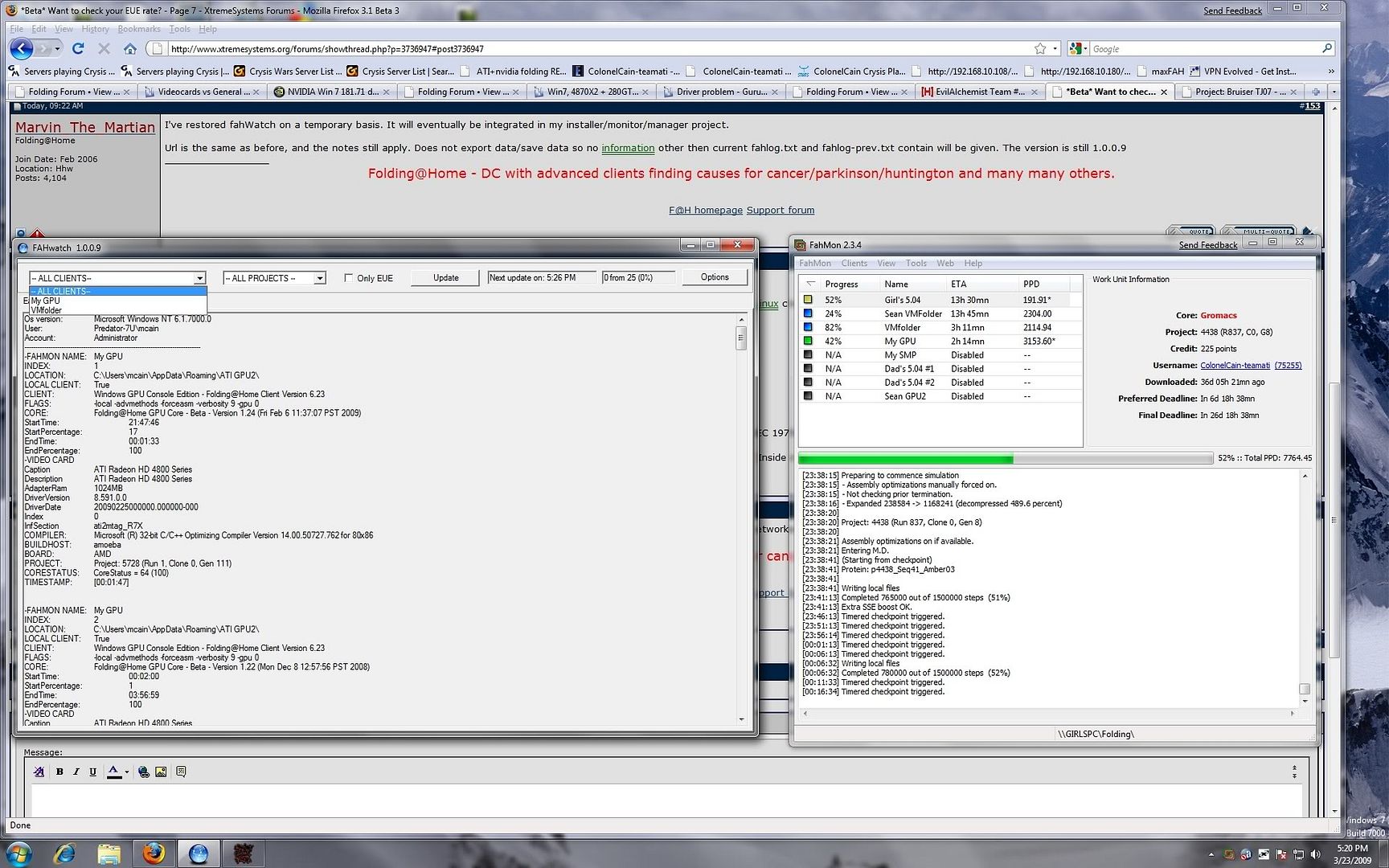This screenshot has width=1389, height=868.
Task: Switch to FAHwatch blue globe taskbar button
Action: click(198, 853)
